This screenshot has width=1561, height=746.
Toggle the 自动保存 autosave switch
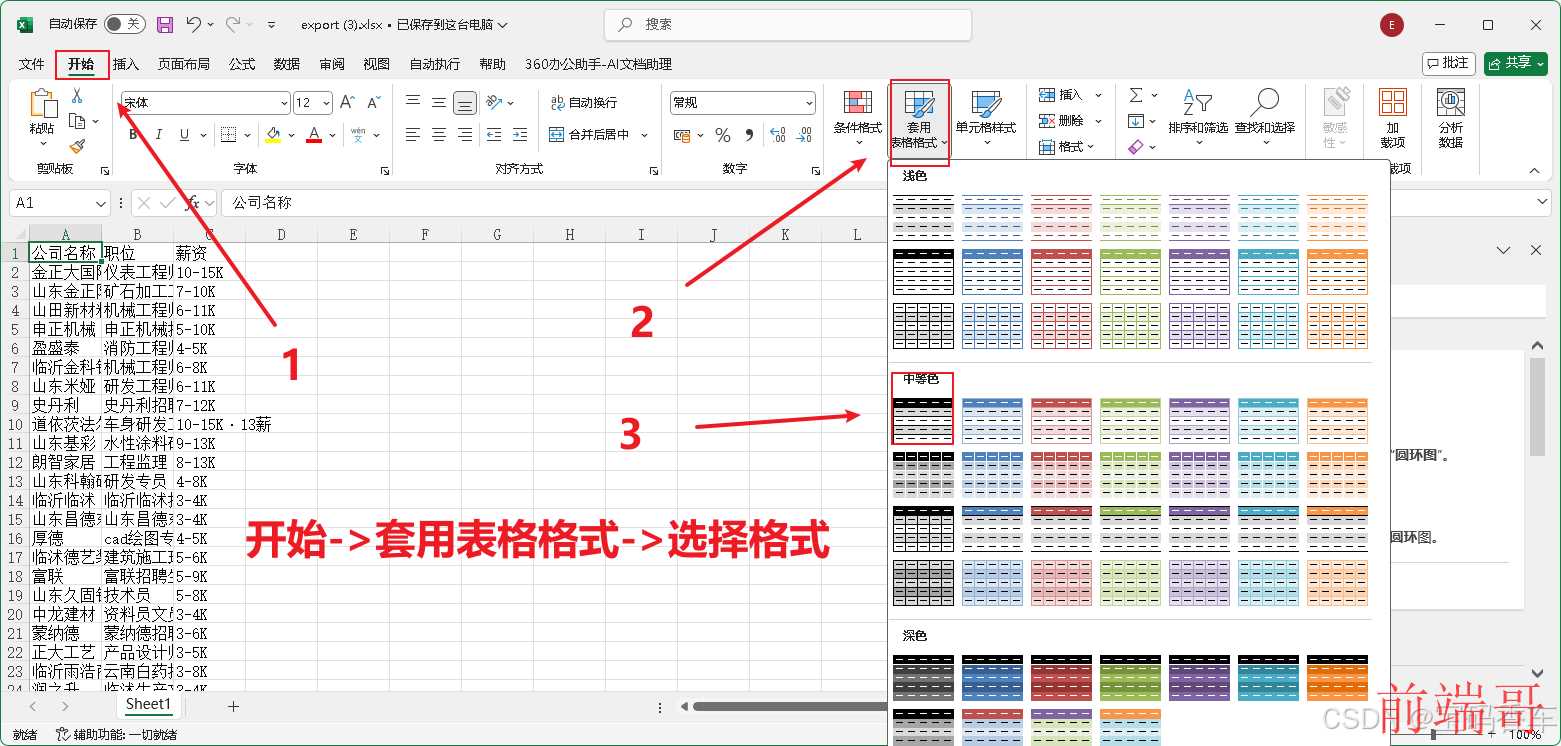124,24
